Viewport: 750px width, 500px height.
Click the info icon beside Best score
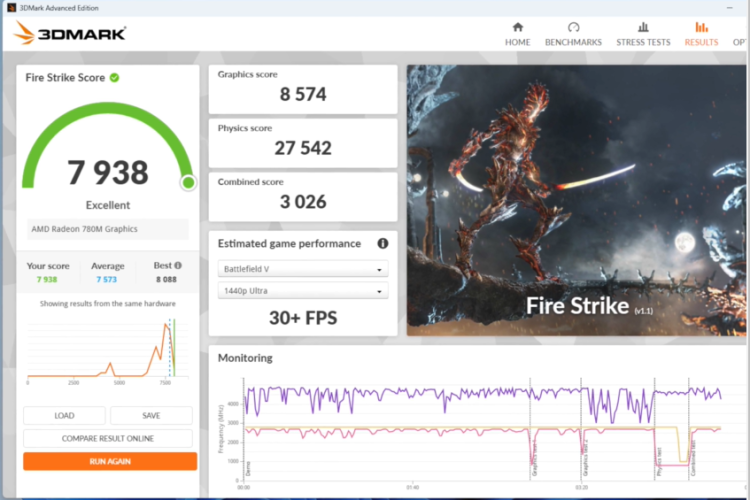pyautogui.click(x=178, y=266)
